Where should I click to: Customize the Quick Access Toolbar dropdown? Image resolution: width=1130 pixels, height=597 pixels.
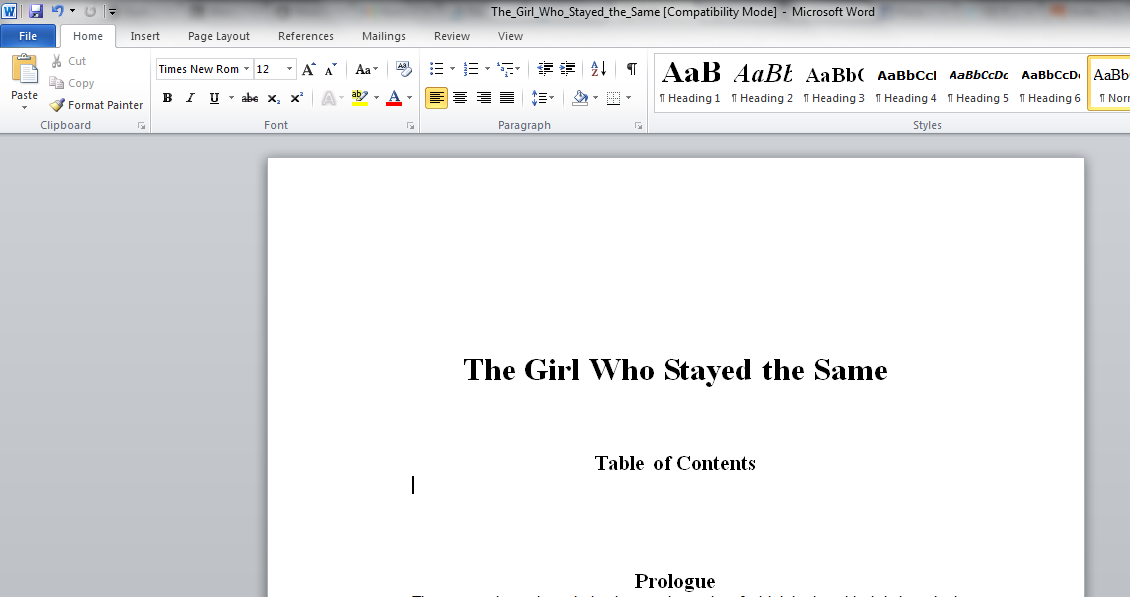point(112,12)
